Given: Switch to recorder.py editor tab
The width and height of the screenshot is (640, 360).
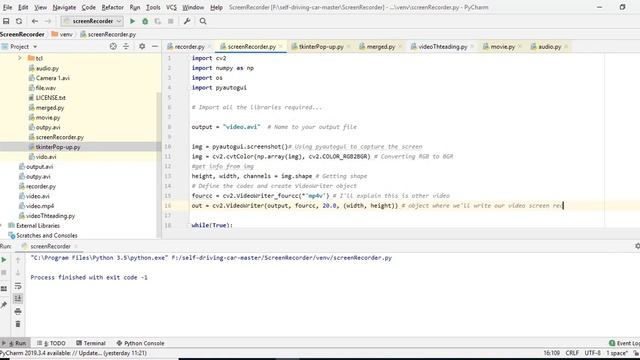Looking at the screenshot, I should coord(189,47).
